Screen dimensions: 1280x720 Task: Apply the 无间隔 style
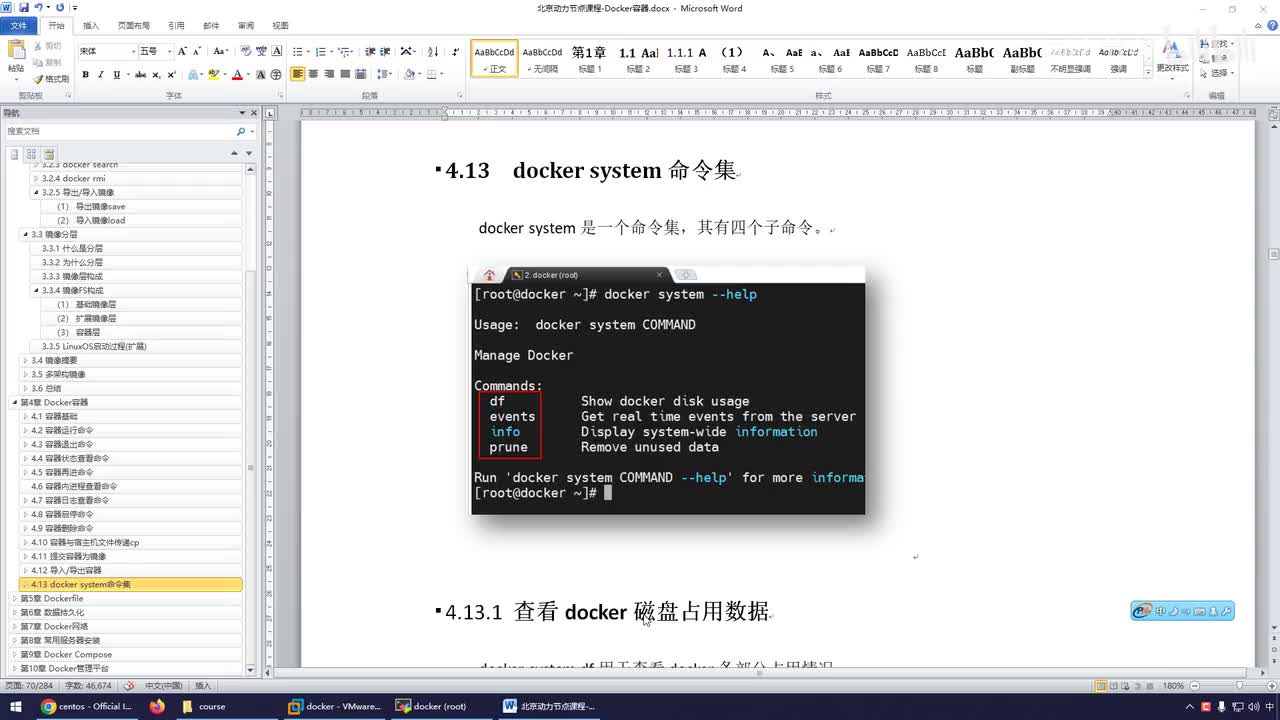[x=542, y=58]
